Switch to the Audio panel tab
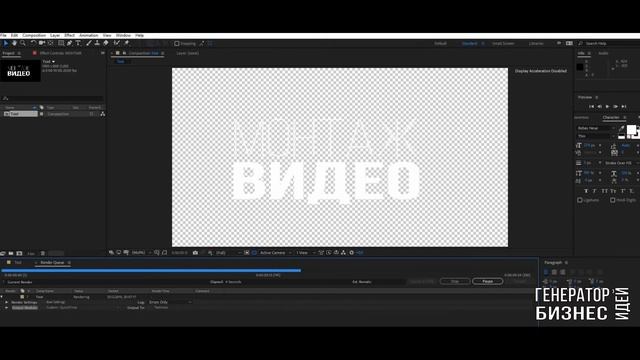 click(603, 53)
